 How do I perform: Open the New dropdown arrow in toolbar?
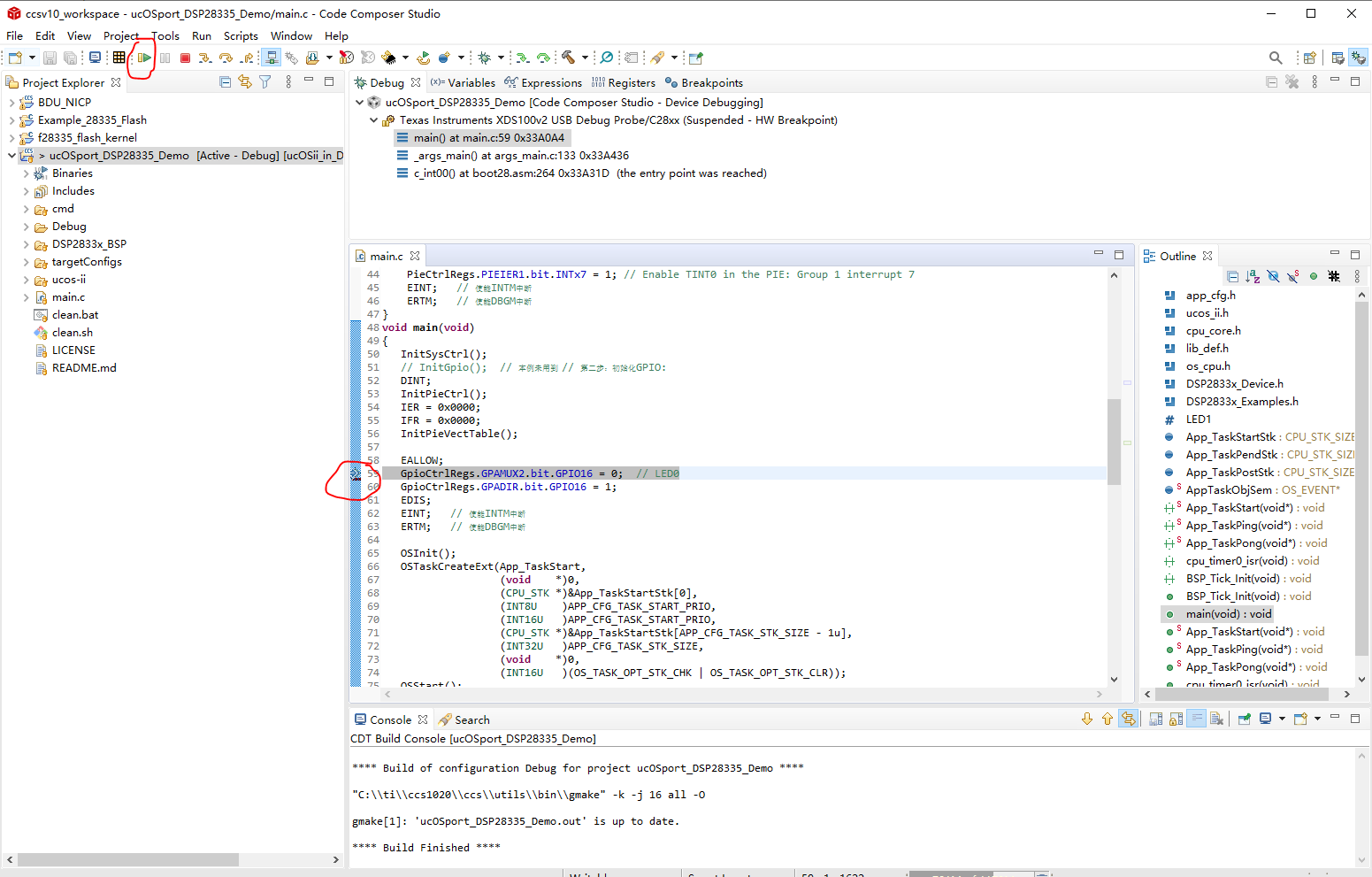(32, 58)
